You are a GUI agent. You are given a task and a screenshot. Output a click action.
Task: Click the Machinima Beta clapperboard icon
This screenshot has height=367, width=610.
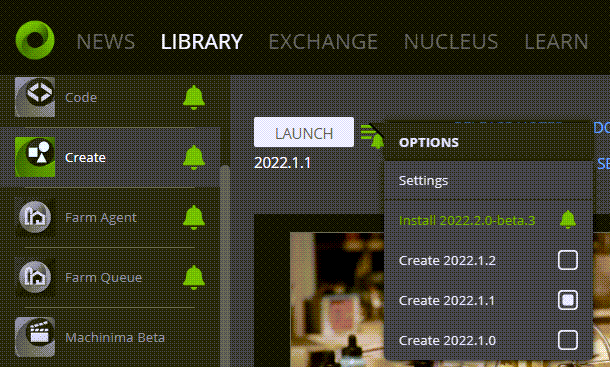35,337
